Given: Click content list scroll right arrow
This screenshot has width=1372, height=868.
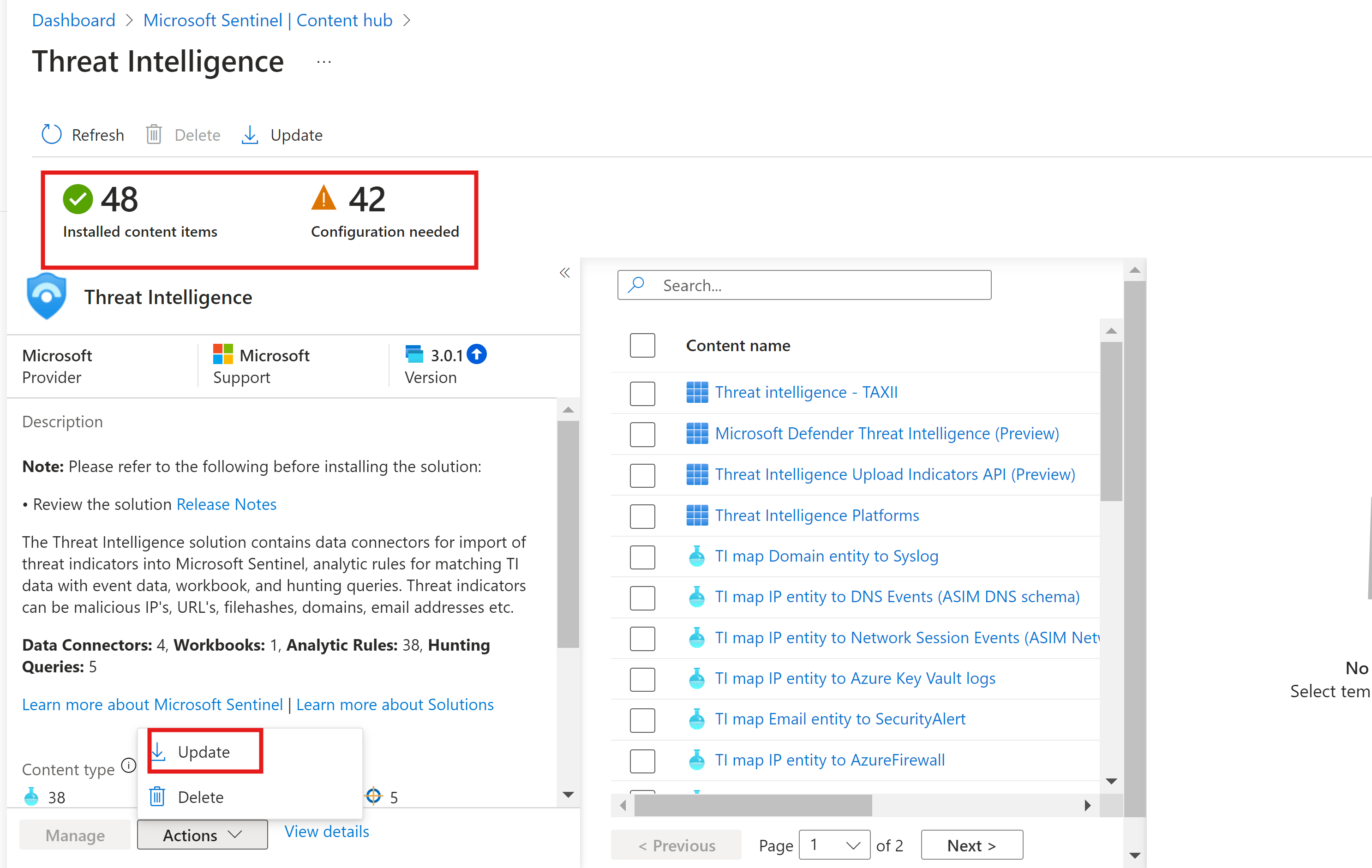Looking at the screenshot, I should (1087, 805).
